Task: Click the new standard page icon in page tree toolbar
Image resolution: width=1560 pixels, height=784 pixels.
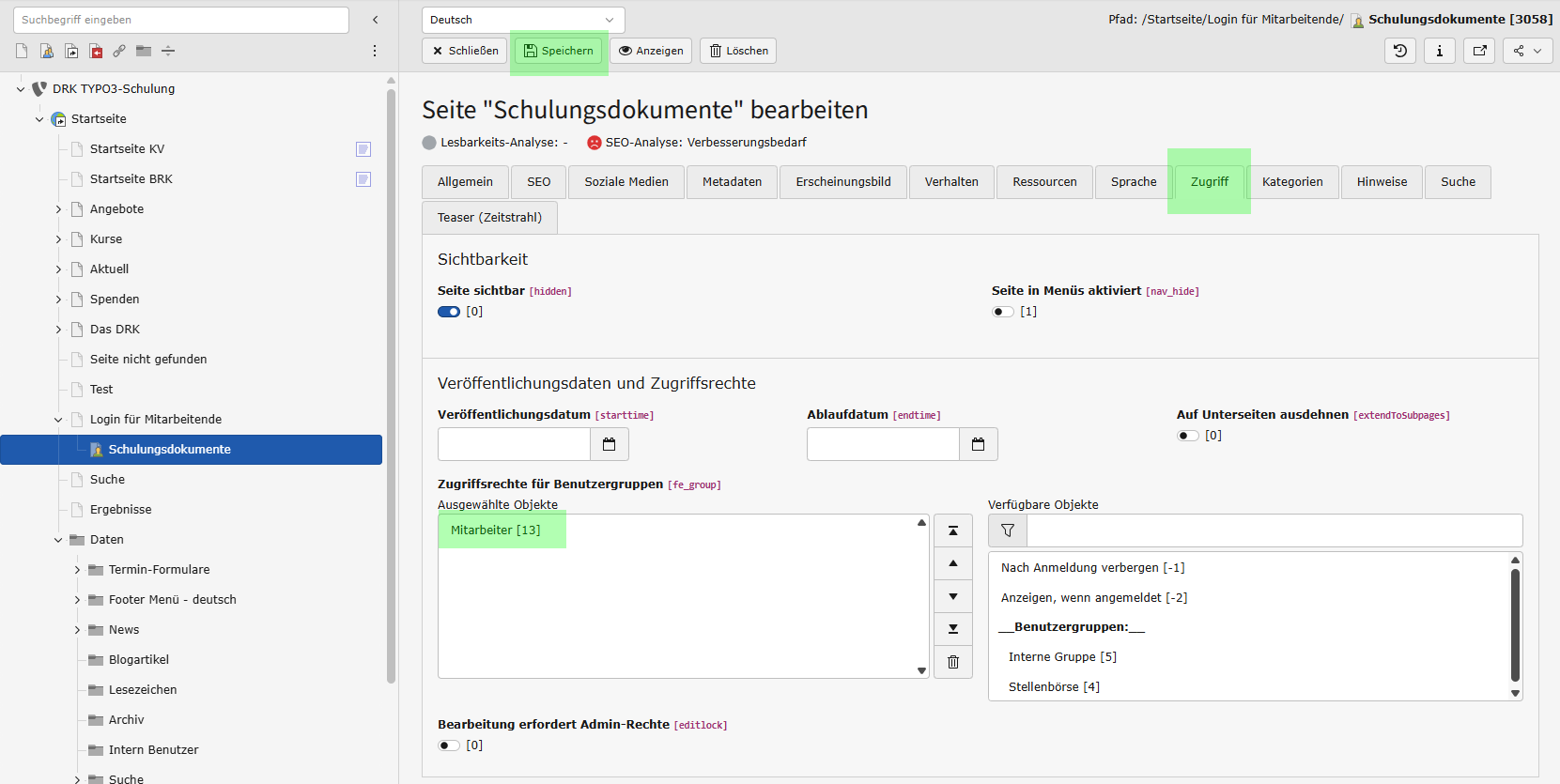Action: click(22, 51)
